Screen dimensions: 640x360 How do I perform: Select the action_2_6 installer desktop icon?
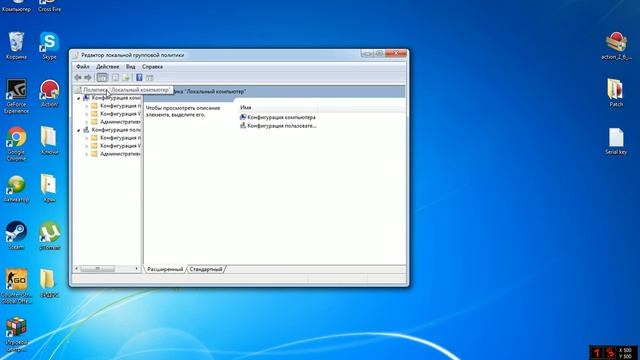tap(616, 46)
